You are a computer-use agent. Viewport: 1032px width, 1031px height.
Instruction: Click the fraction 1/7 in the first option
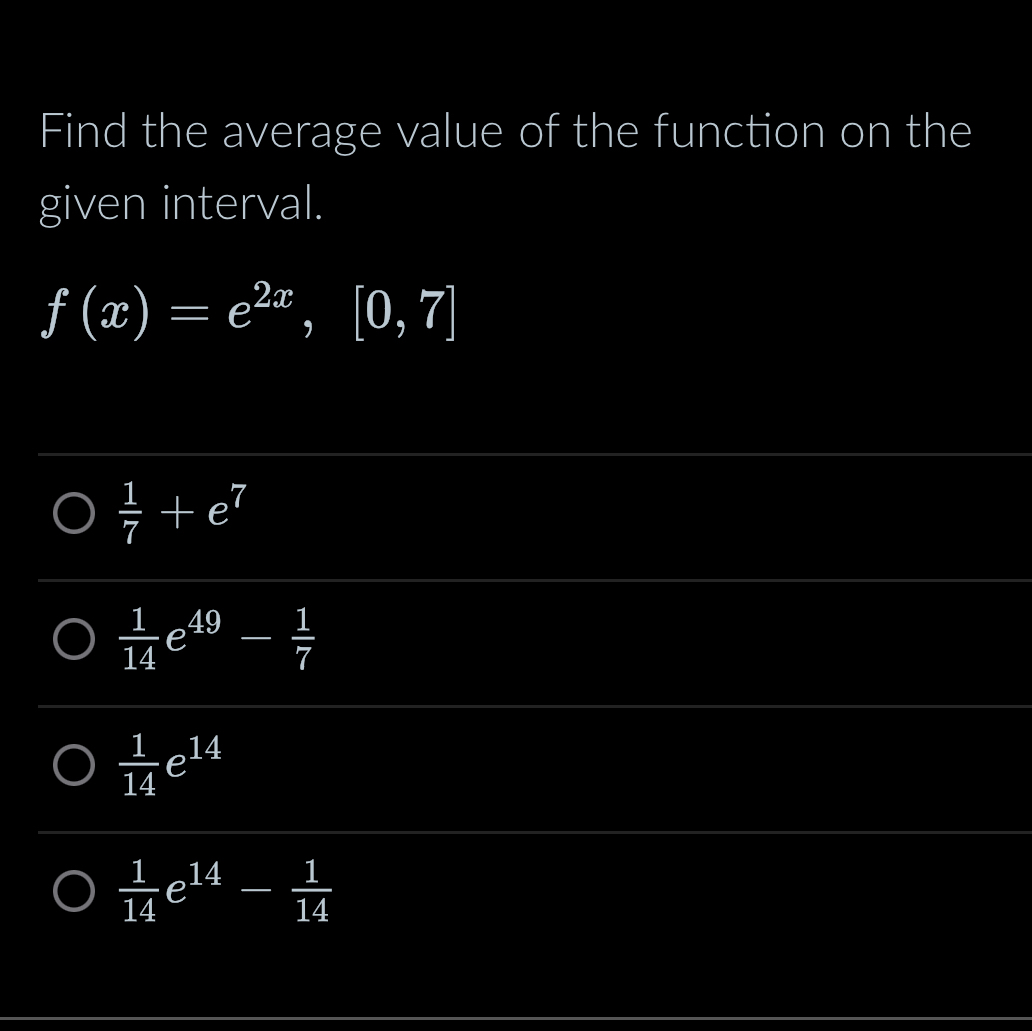(130, 510)
